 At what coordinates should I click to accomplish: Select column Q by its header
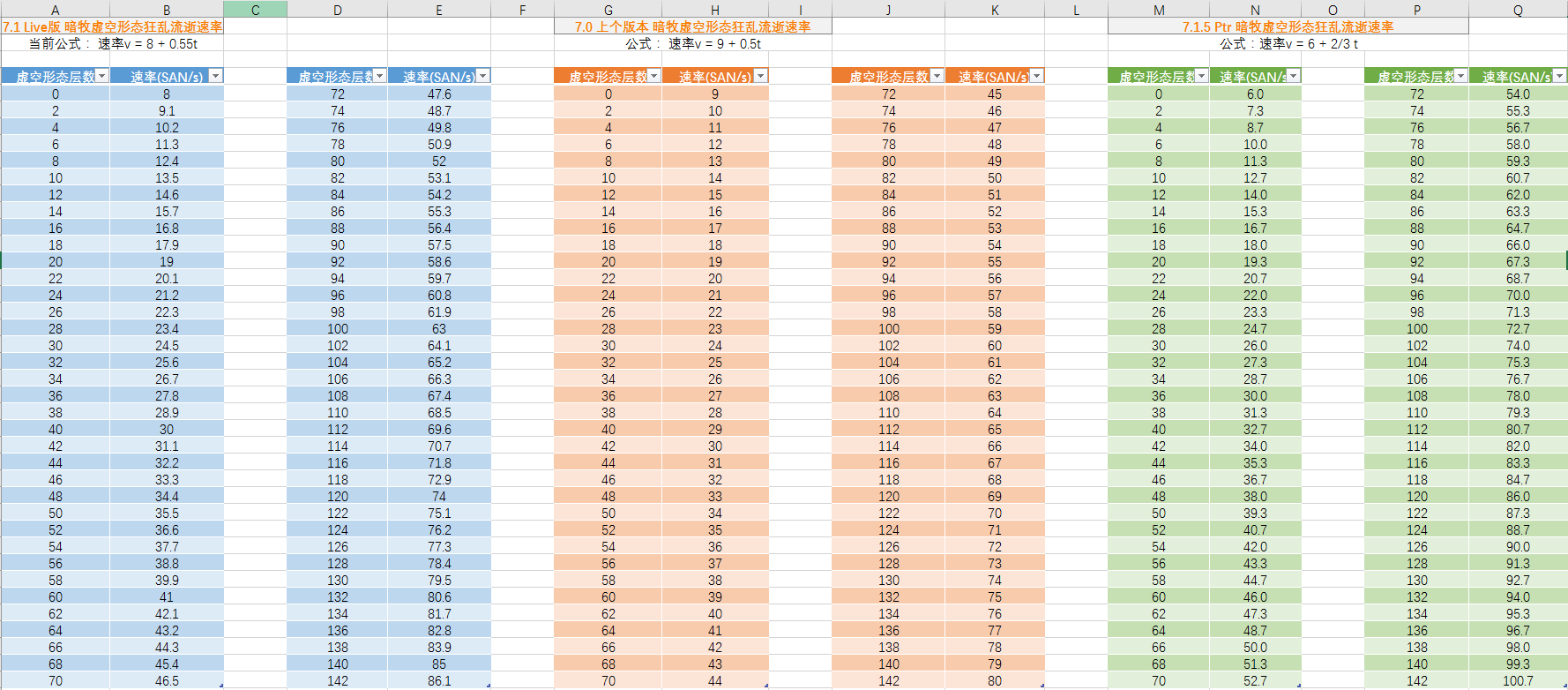click(x=1518, y=10)
